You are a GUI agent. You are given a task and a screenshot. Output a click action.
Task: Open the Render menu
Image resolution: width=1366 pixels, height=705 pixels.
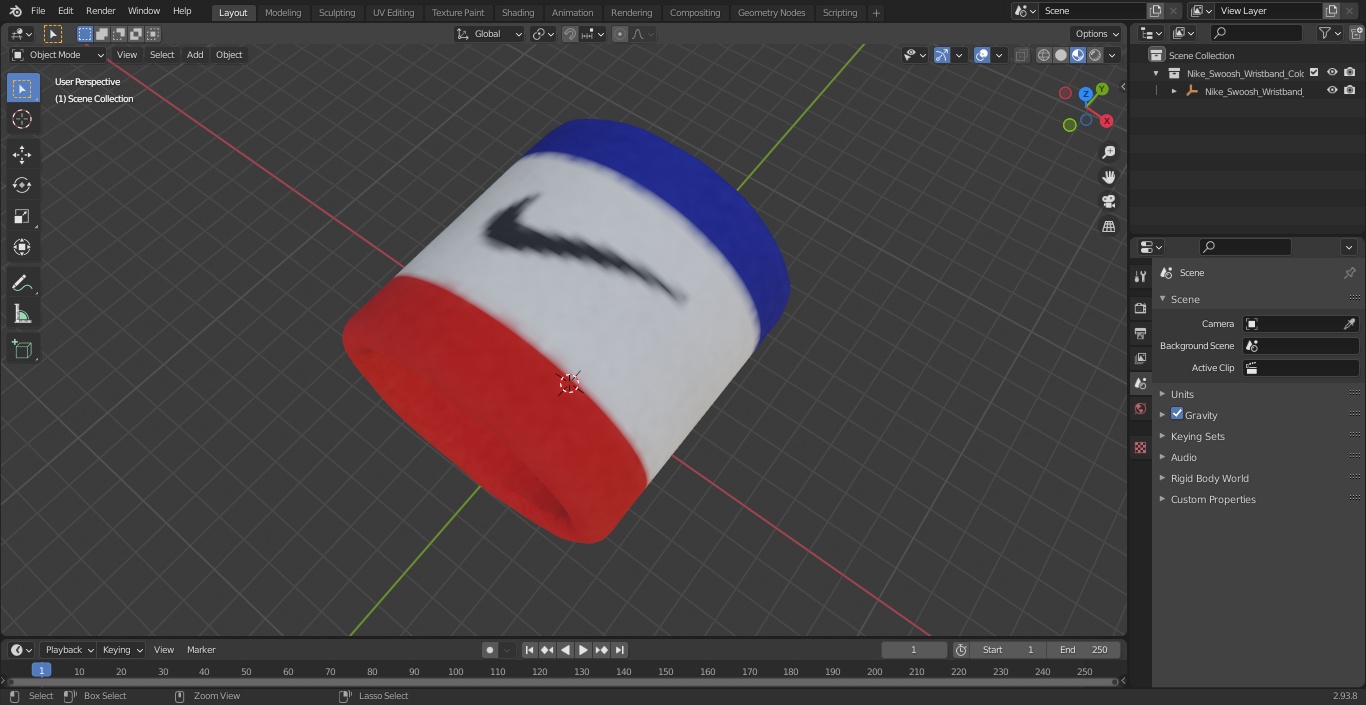coord(100,11)
